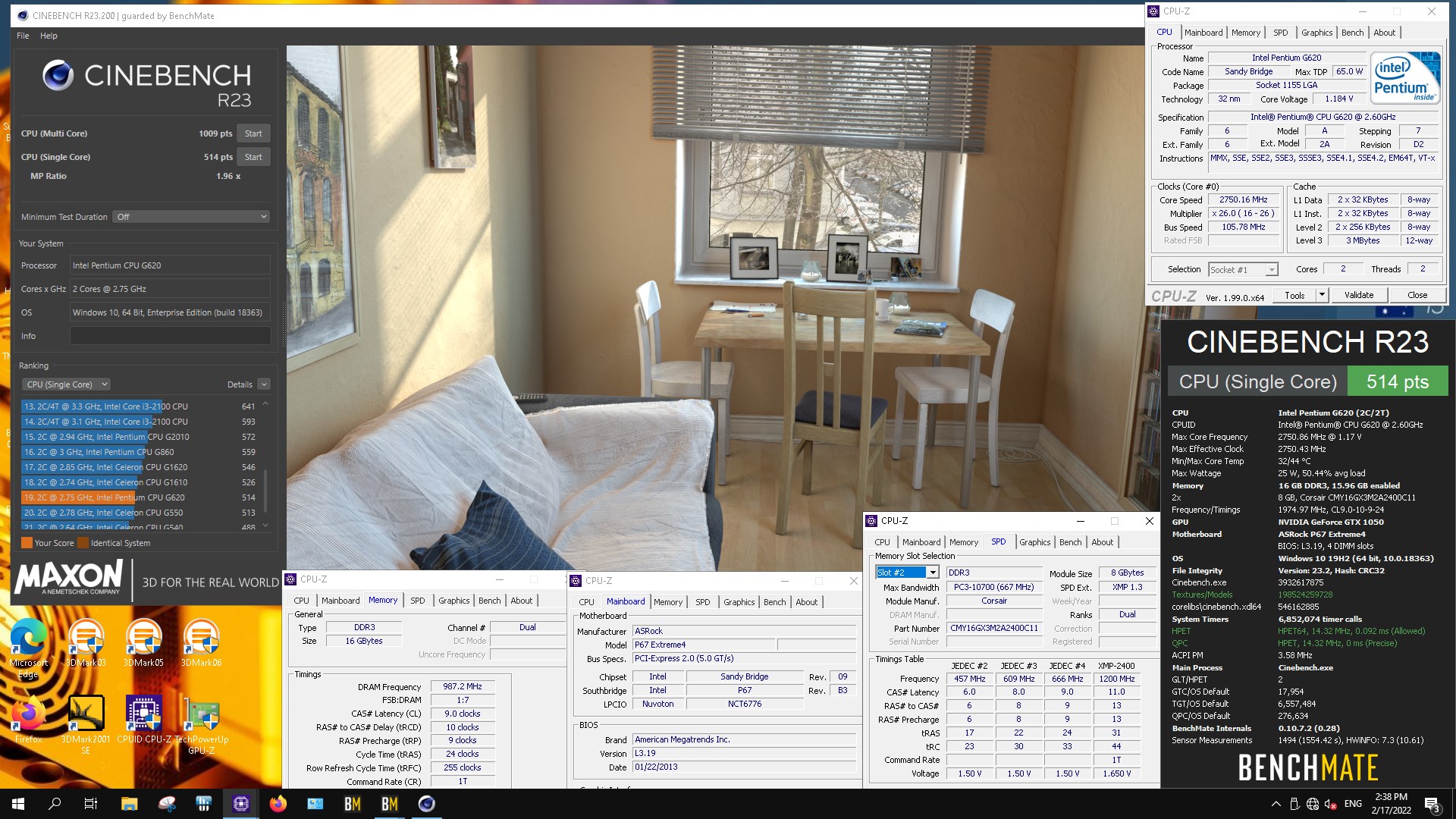This screenshot has height=819, width=1456.
Task: Click the Processor field showing Intel Pentium CPU G620
Action: click(x=171, y=265)
